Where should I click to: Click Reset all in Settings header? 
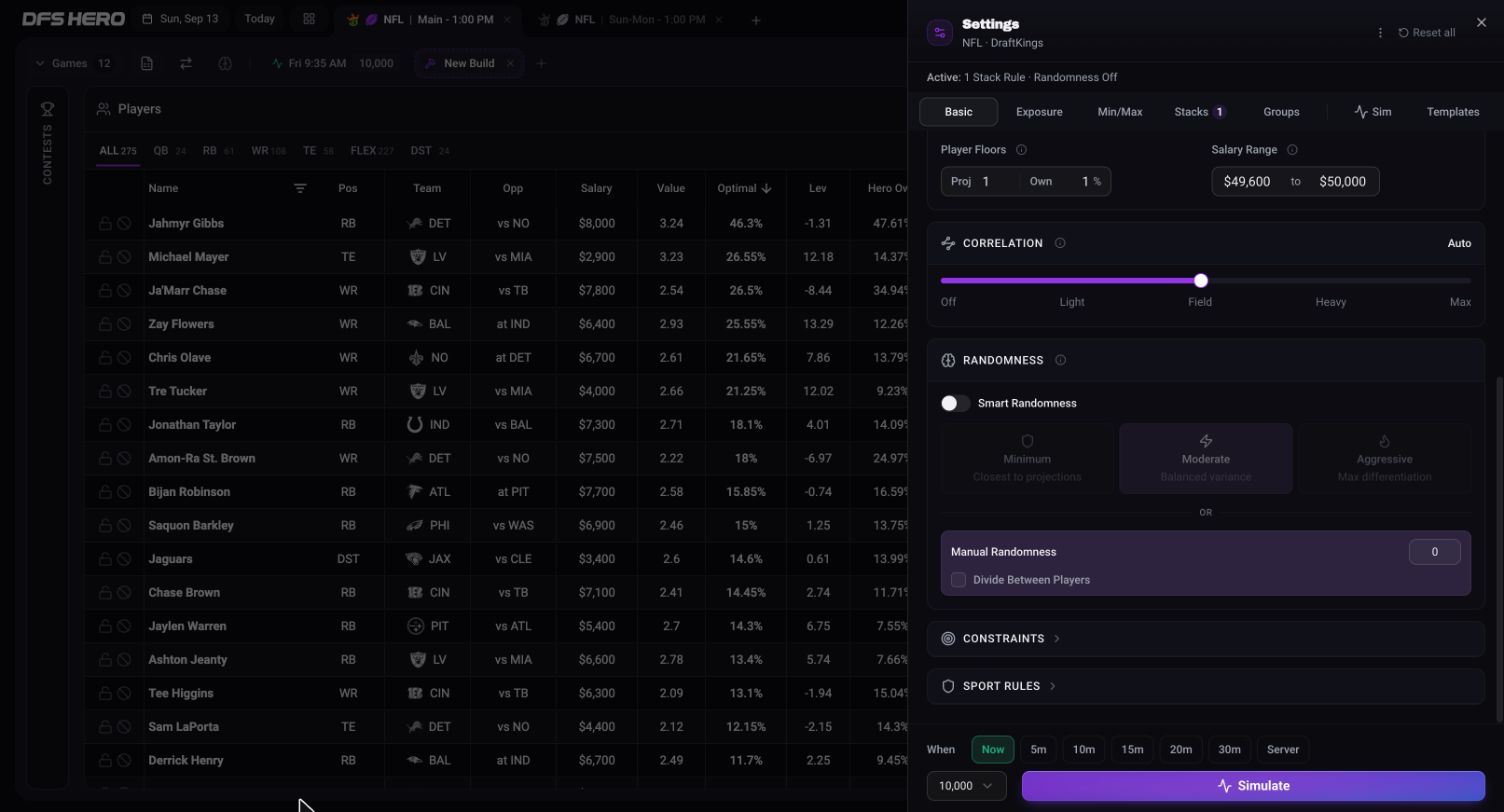(1427, 33)
